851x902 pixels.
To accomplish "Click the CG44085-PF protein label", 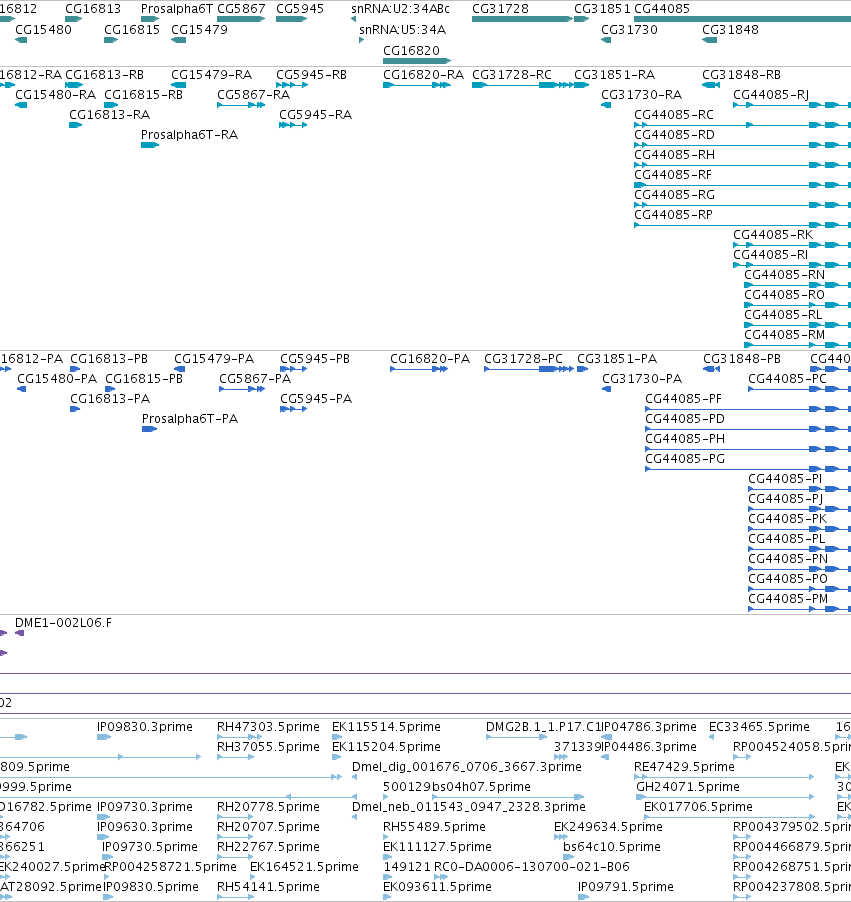I will point(683,399).
